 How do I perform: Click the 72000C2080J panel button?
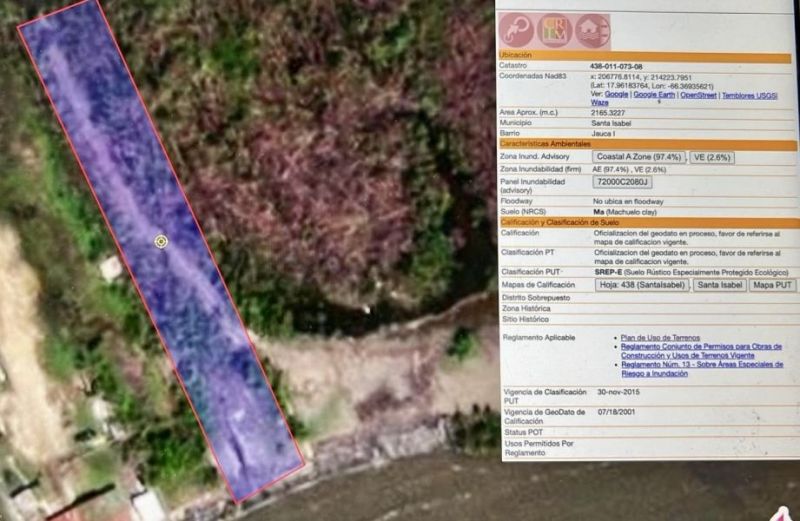tap(623, 182)
